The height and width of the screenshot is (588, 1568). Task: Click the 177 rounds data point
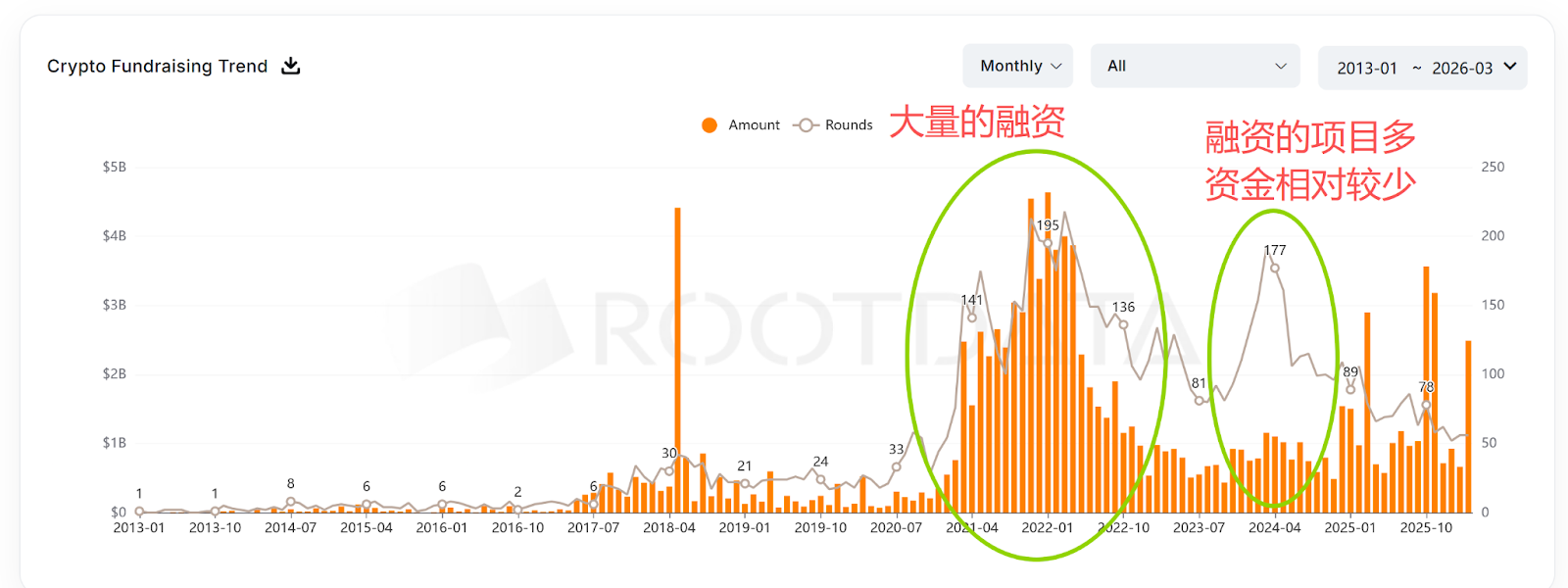tap(1275, 268)
